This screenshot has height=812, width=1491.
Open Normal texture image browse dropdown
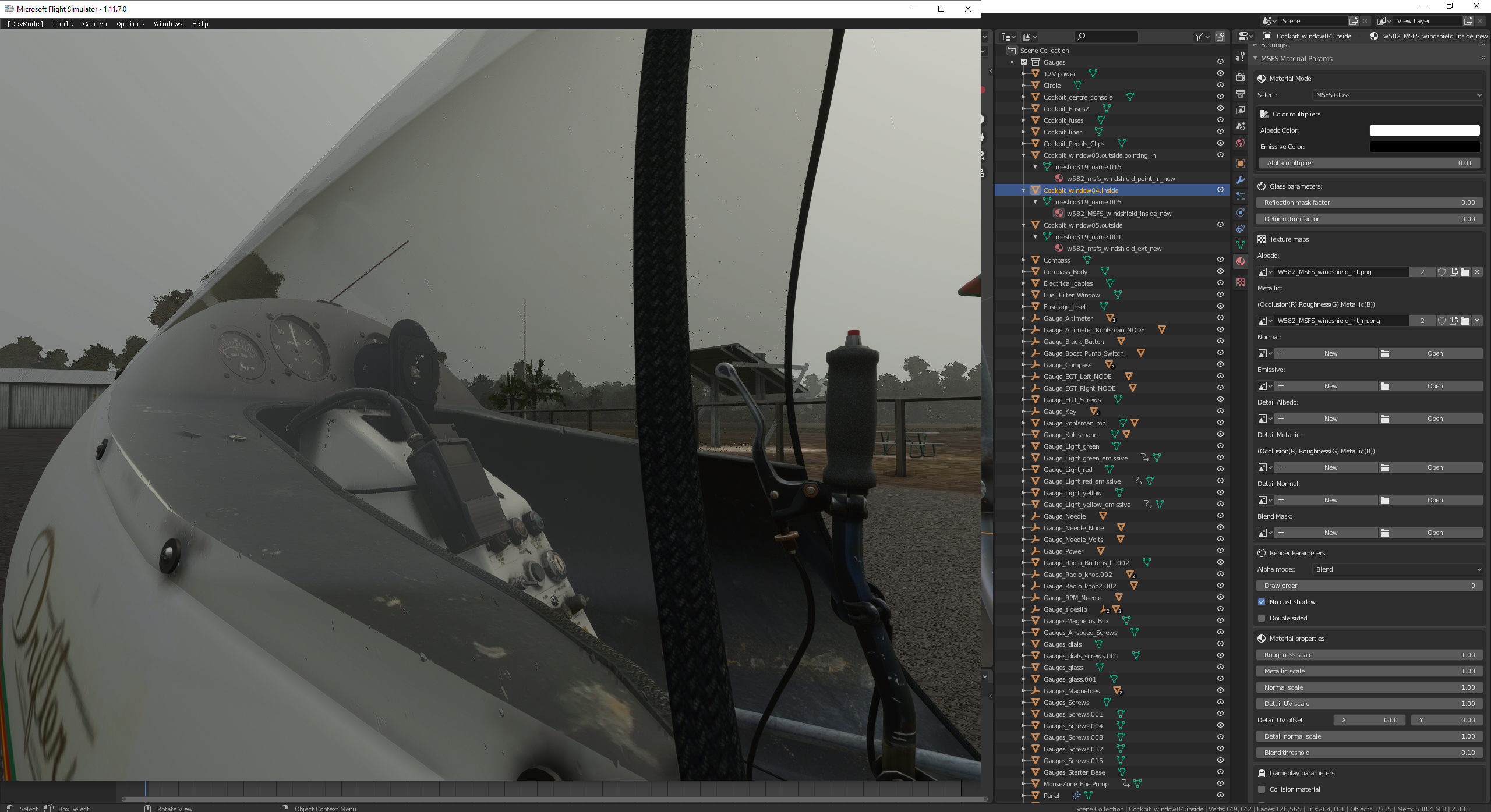click(x=1264, y=353)
